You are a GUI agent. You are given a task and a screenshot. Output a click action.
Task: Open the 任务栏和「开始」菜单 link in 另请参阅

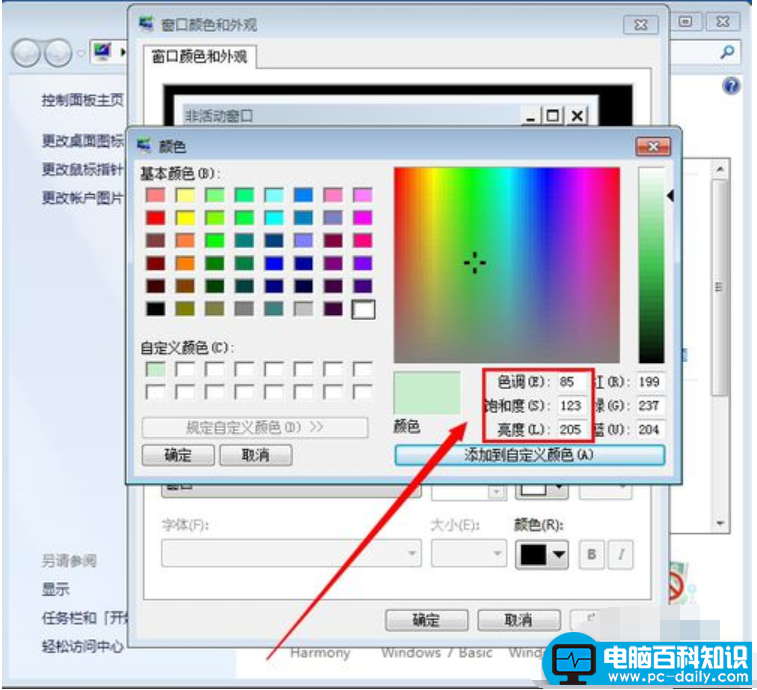click(84, 618)
